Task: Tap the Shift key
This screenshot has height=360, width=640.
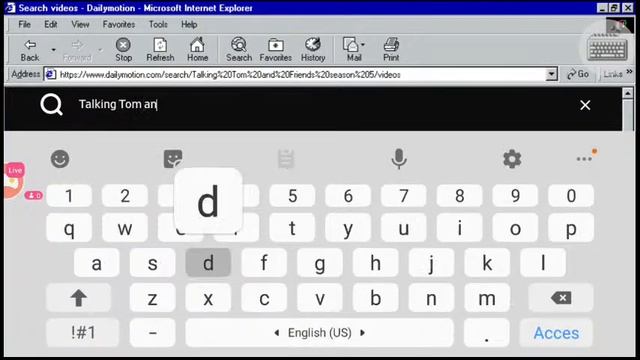Action: 78,298
